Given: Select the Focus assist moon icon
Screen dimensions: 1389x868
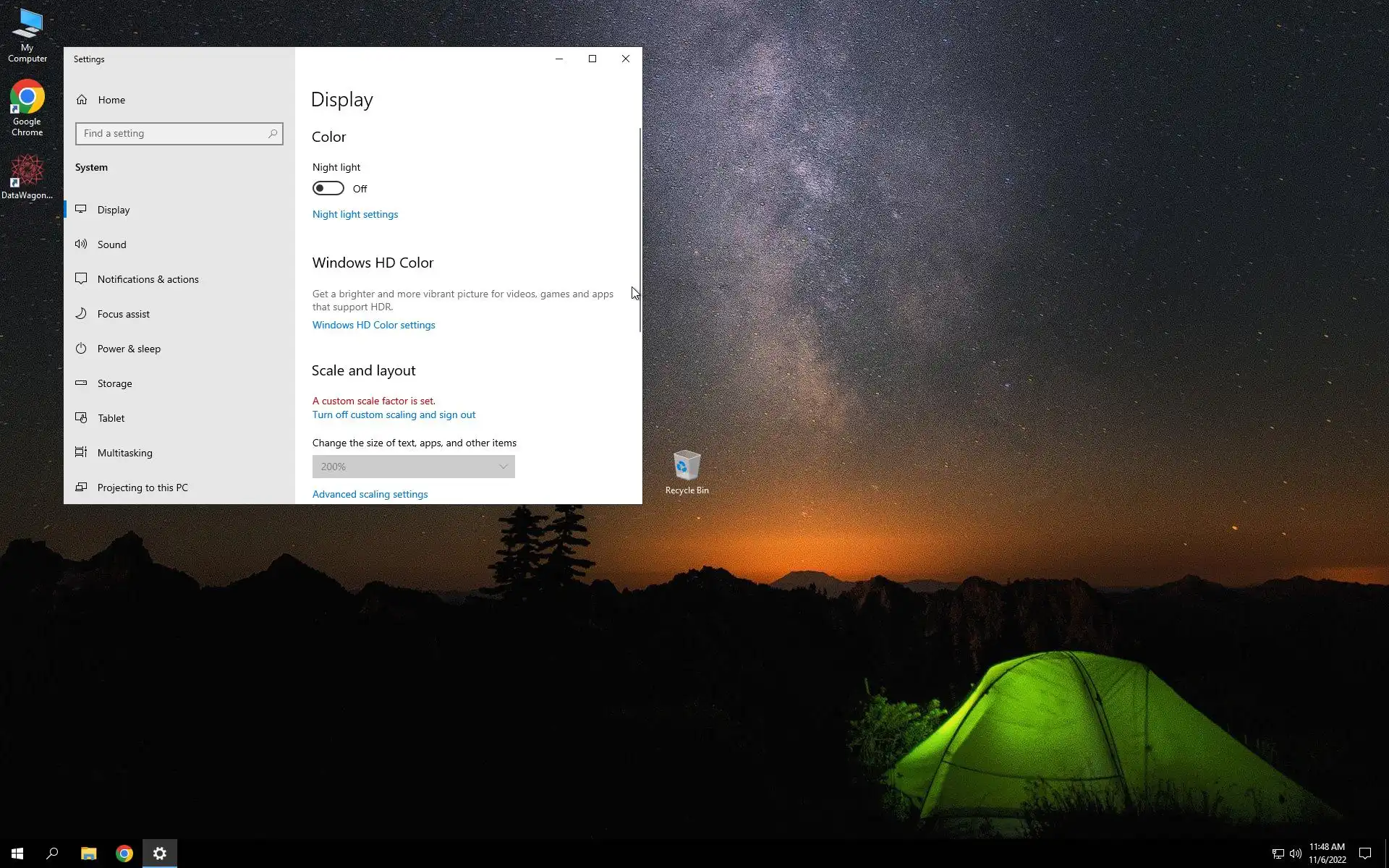Looking at the screenshot, I should pos(81,314).
